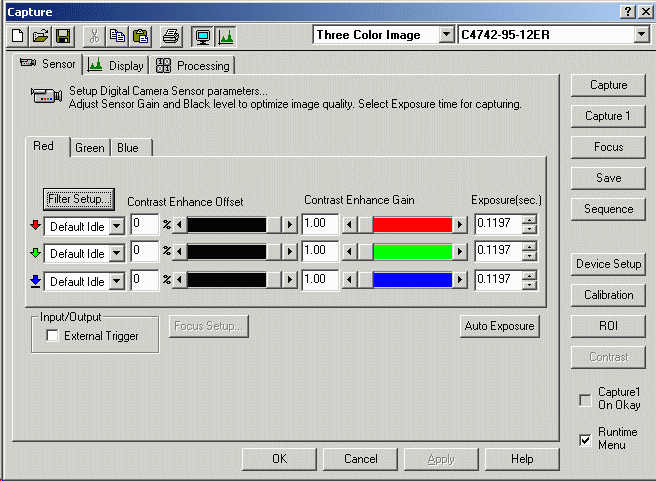Select the Green channel tab
The width and height of the screenshot is (656, 481).
tap(89, 148)
